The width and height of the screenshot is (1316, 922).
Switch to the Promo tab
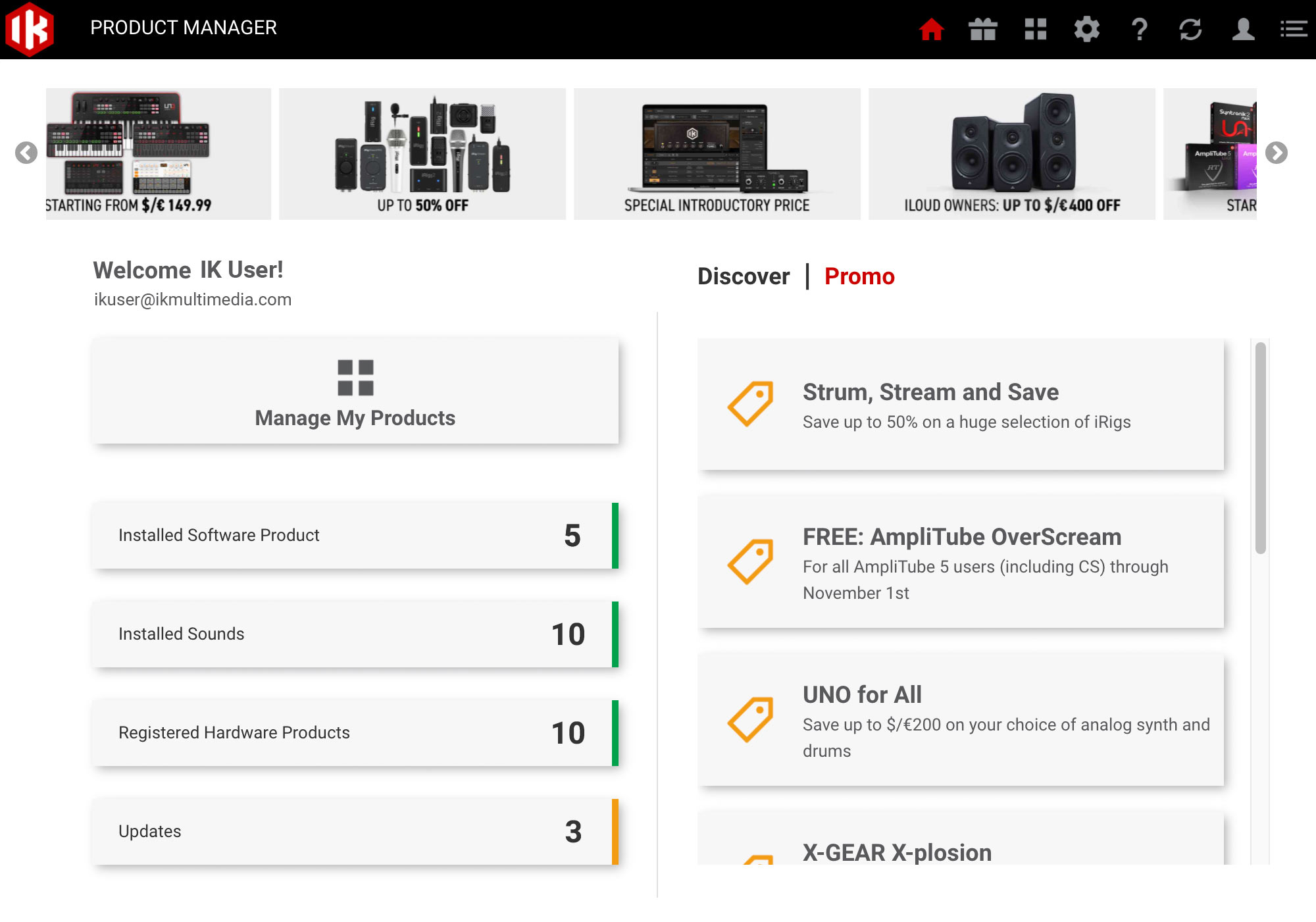pyautogui.click(x=859, y=276)
